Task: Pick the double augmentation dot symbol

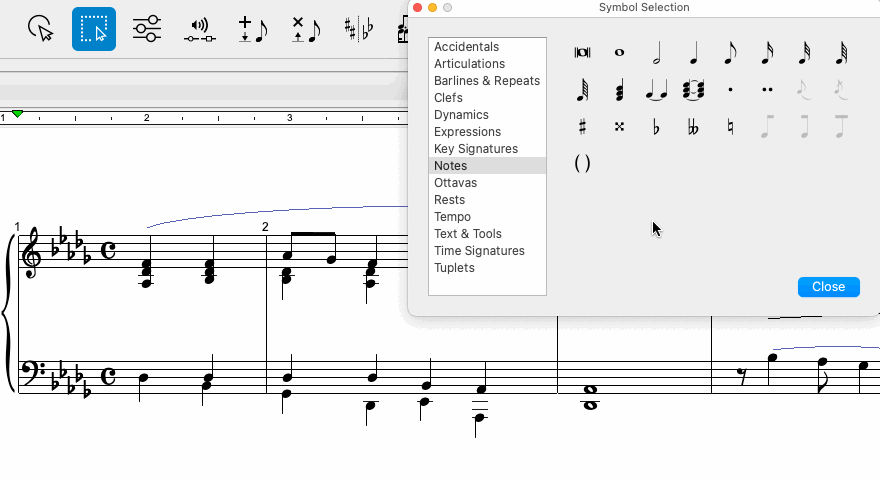Action: [767, 90]
